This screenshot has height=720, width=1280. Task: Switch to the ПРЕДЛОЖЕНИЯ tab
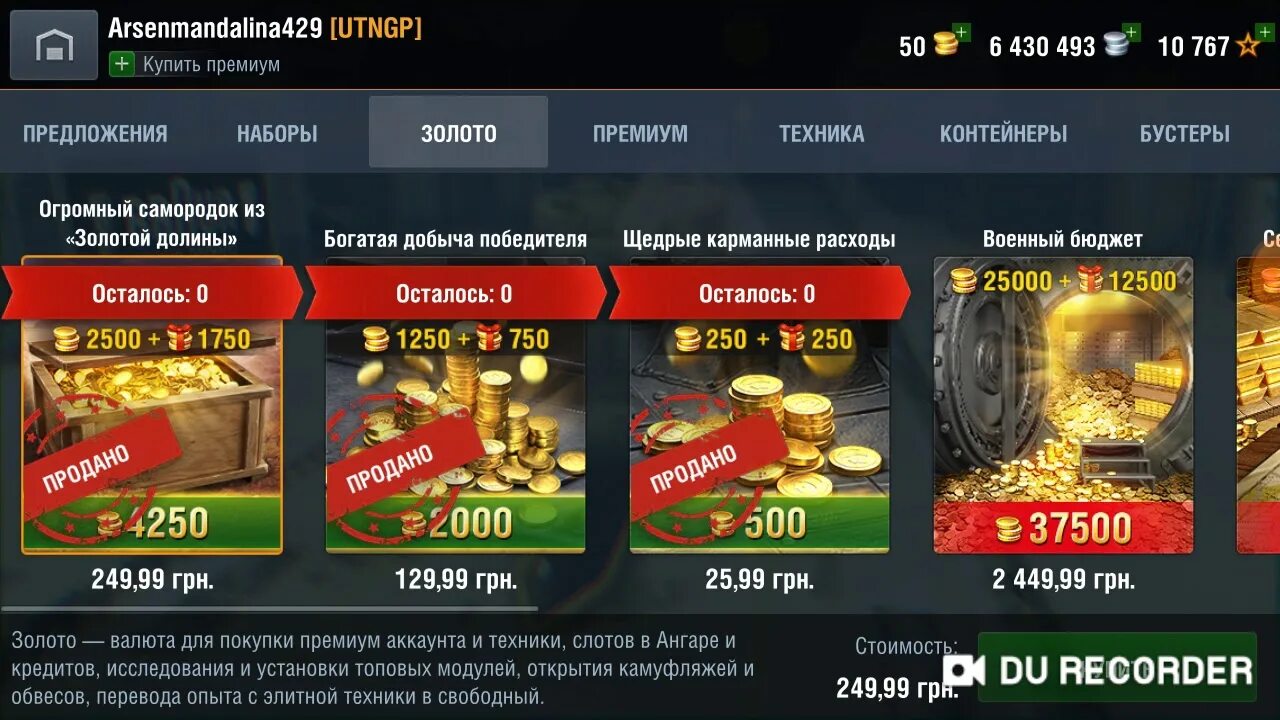(x=95, y=133)
